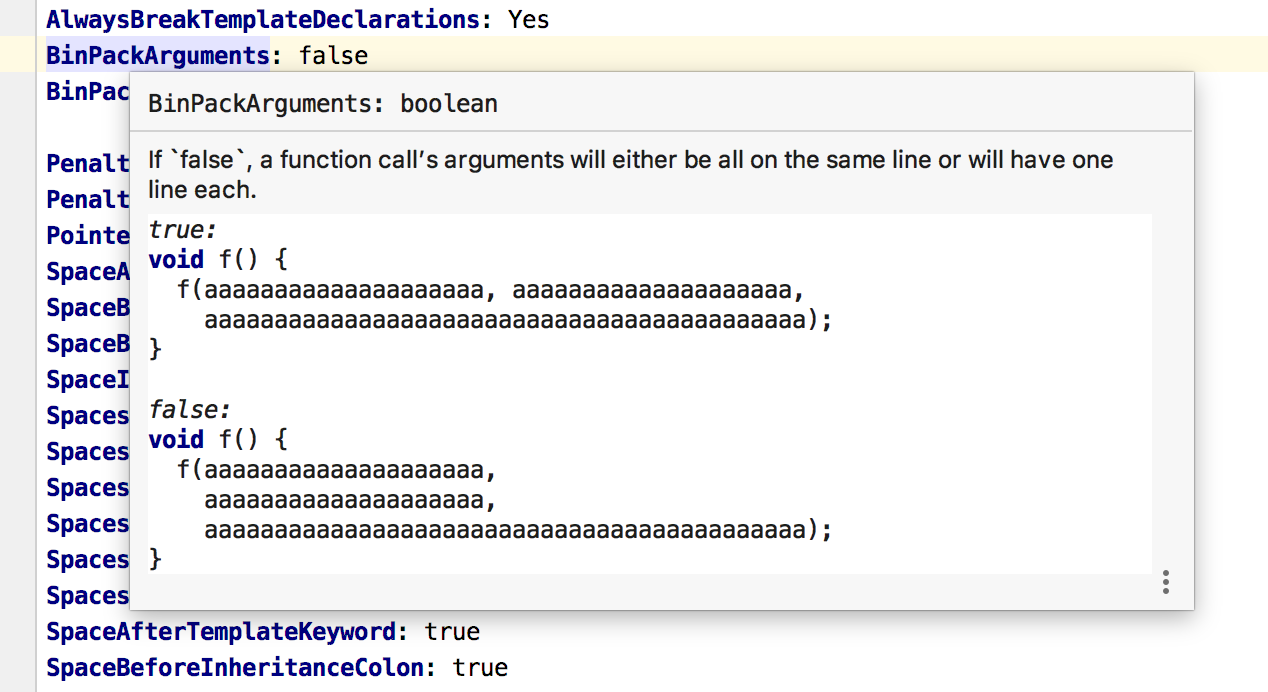Click the popup description about function call arguments
This screenshot has height=692, width=1268.
[630, 161]
